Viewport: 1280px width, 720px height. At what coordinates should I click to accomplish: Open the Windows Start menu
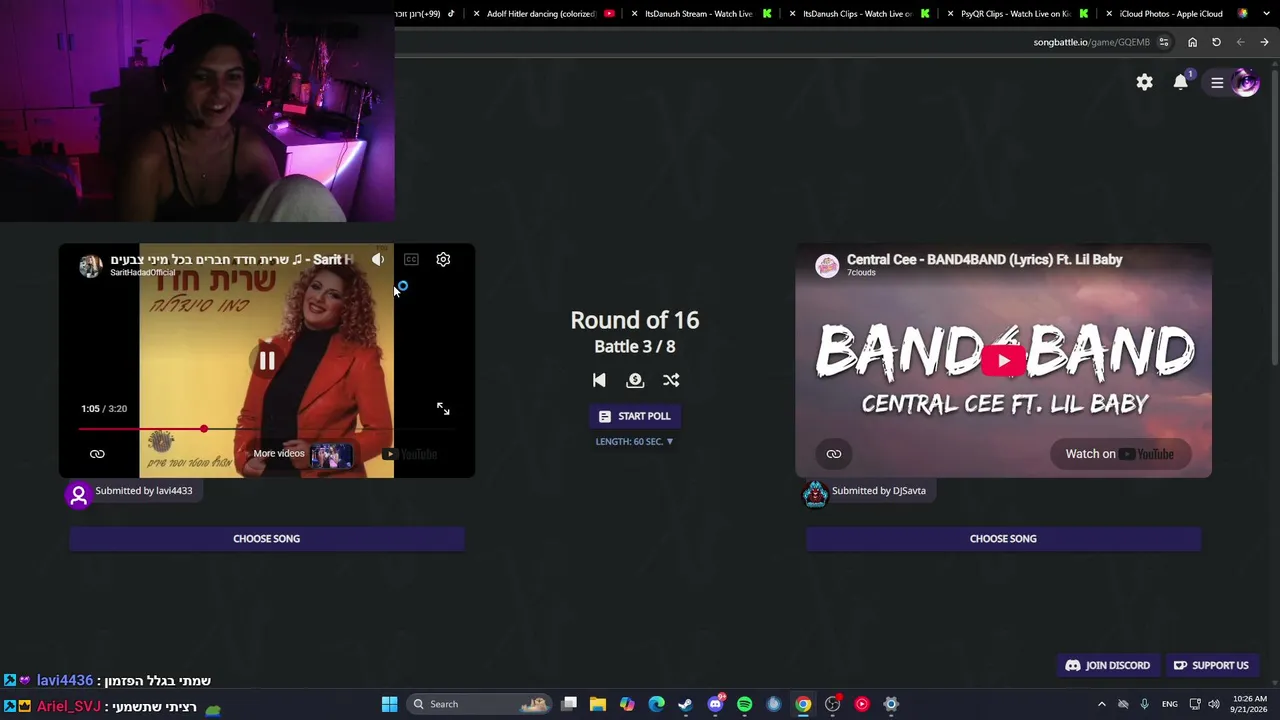point(389,704)
